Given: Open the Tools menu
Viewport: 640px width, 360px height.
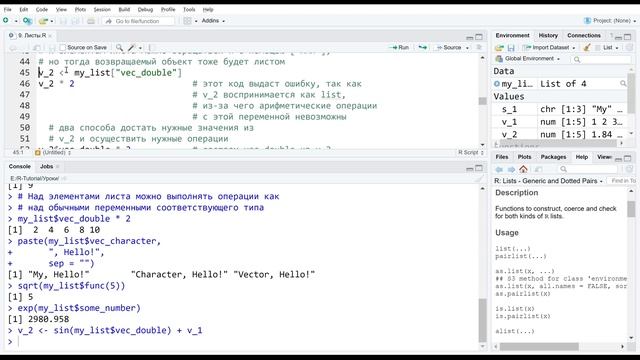Looking at the screenshot, I should (189, 9).
